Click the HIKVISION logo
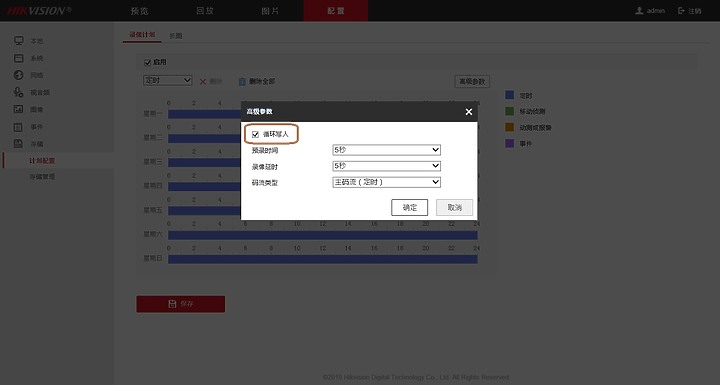720x385 pixels. click(x=39, y=11)
